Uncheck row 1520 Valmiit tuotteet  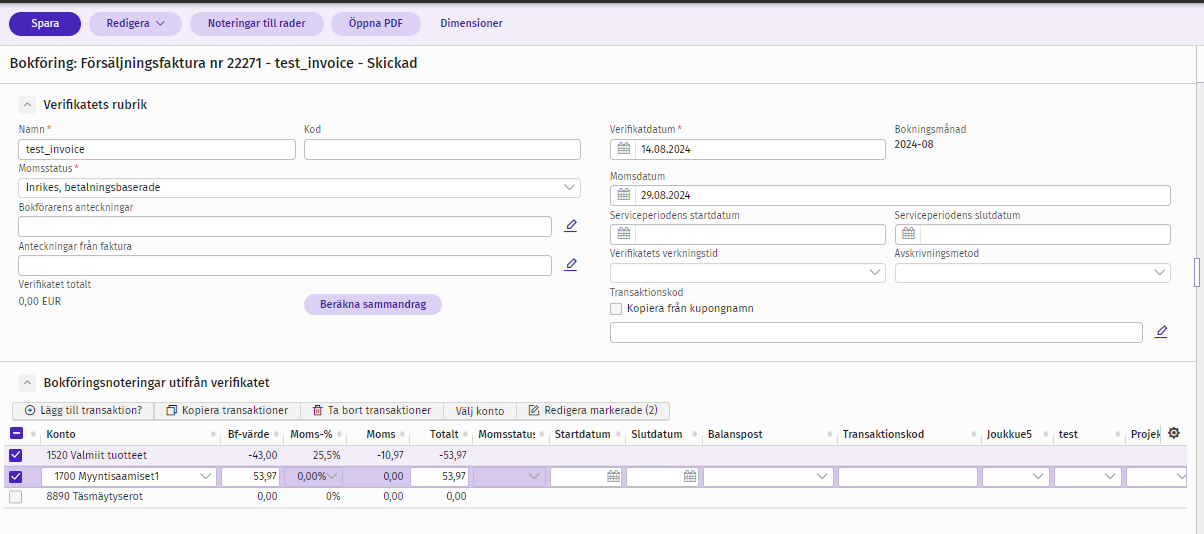[16, 455]
